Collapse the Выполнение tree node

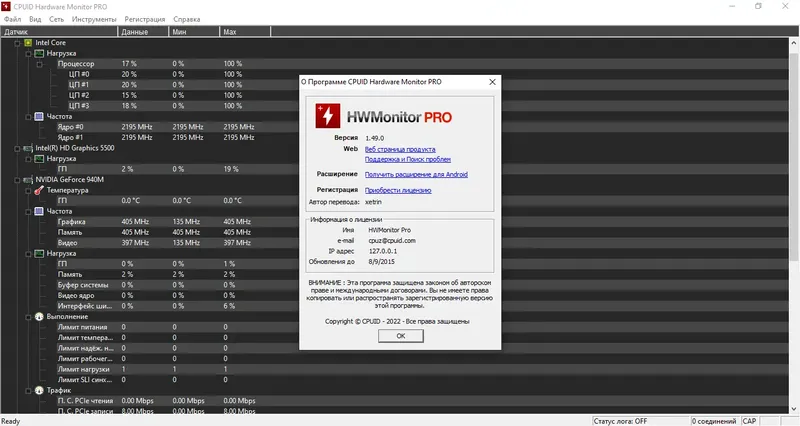click(x=29, y=317)
